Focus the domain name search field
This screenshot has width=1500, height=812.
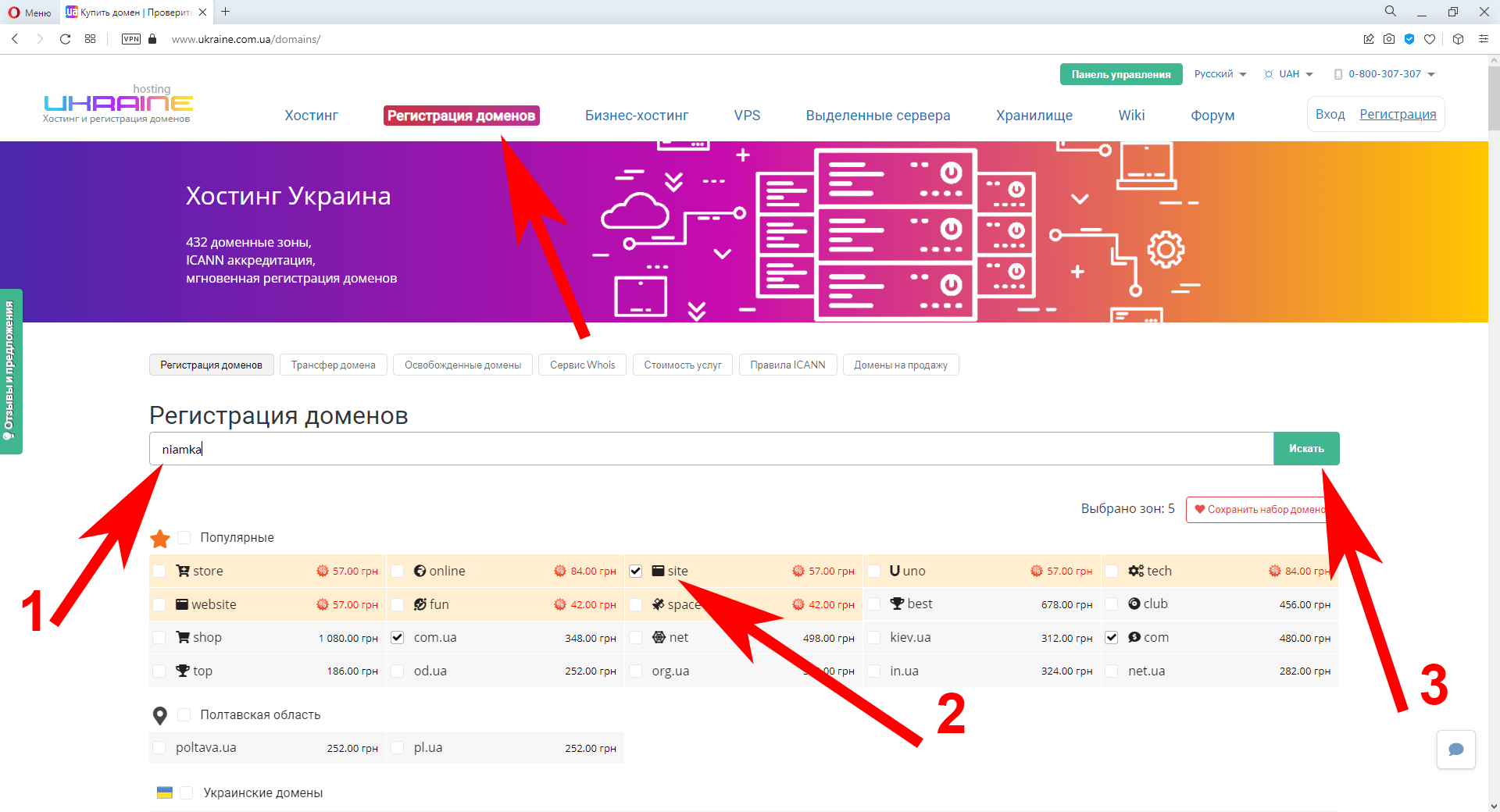(711, 449)
